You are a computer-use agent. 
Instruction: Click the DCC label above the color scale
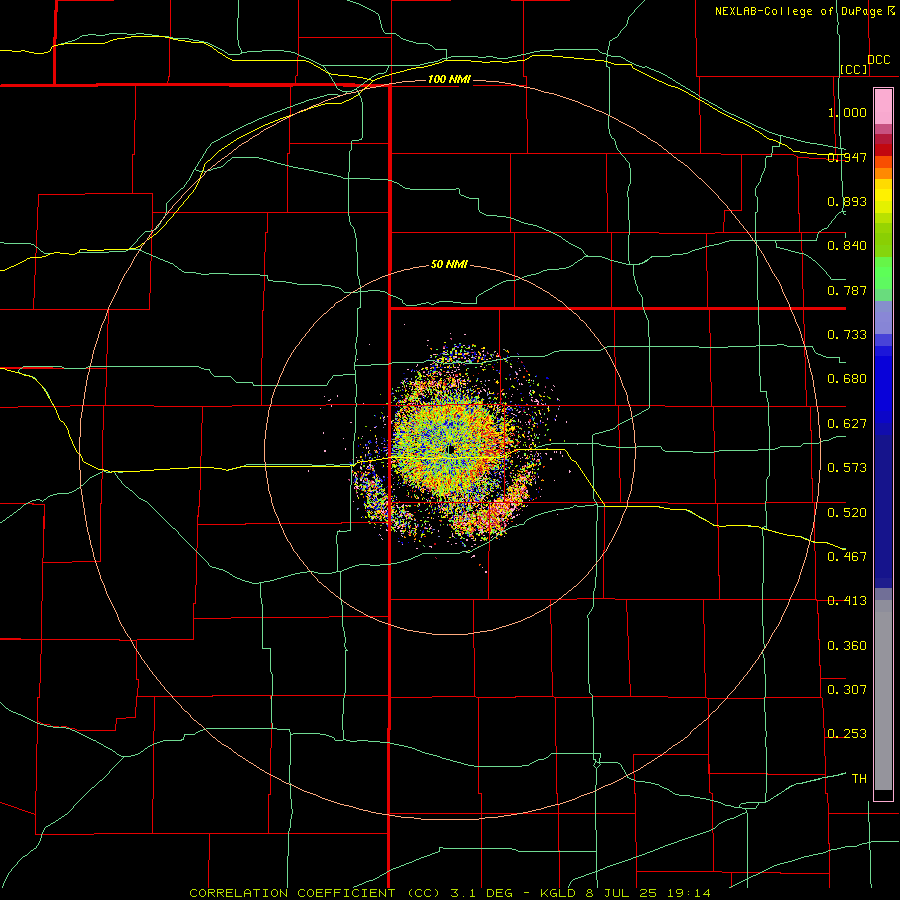(x=878, y=60)
